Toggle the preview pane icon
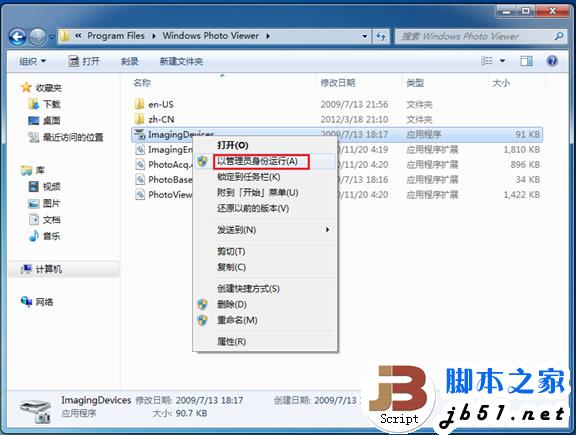 [x=526, y=61]
